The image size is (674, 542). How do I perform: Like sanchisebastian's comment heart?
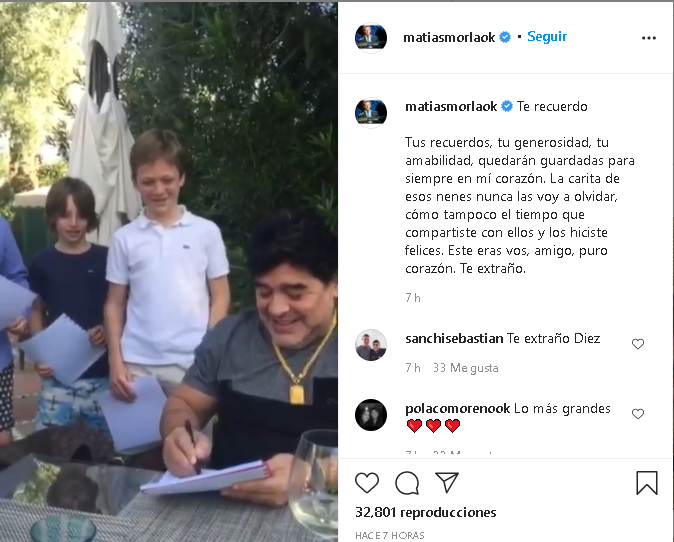[x=638, y=344]
